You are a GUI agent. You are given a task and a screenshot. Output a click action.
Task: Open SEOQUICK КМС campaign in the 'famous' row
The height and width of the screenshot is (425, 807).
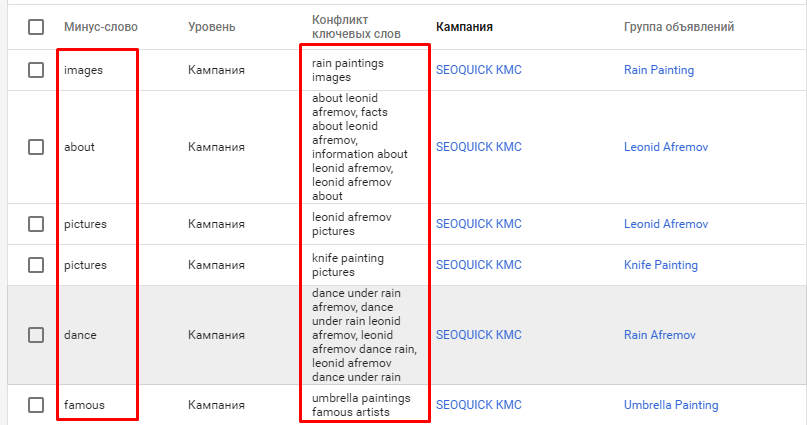click(479, 405)
